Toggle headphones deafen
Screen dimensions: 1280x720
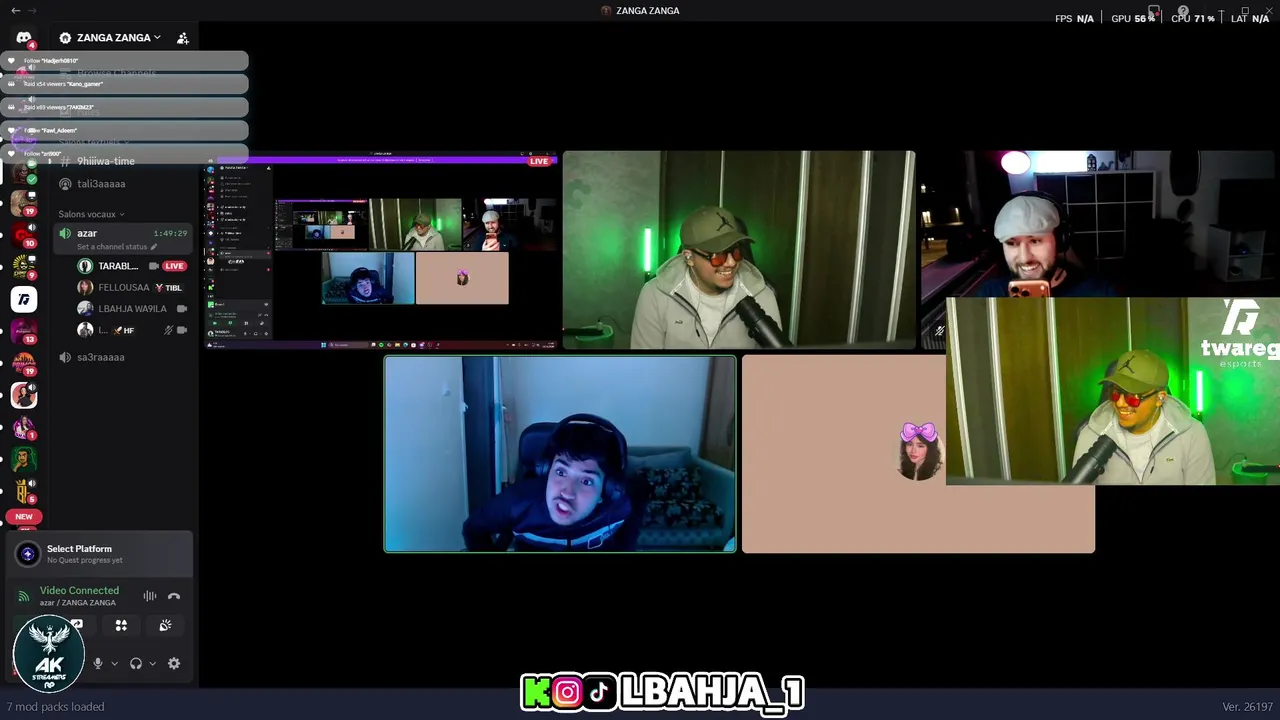pos(136,663)
